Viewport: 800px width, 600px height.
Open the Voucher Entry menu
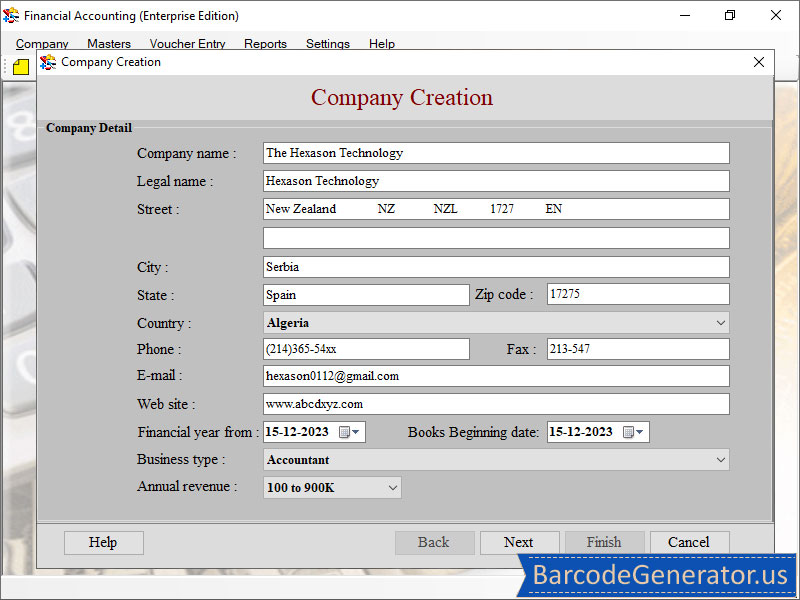(187, 44)
